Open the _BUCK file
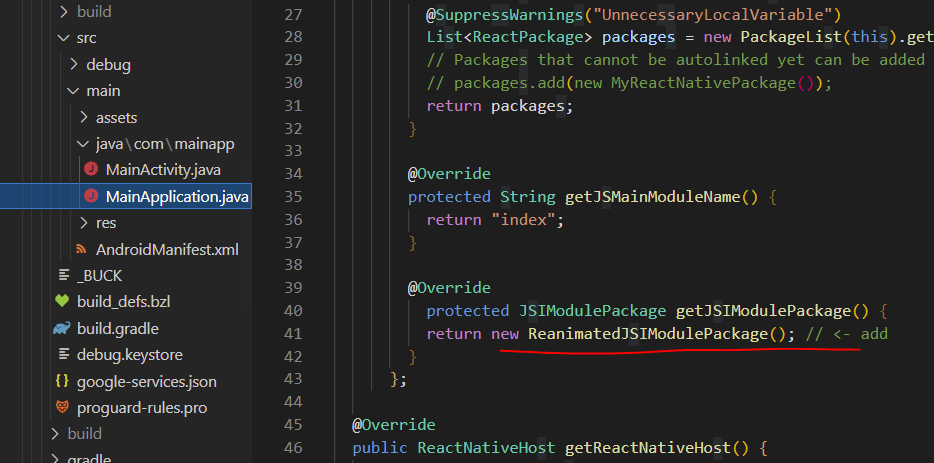Screen dimensions: 934x463 pos(99,276)
